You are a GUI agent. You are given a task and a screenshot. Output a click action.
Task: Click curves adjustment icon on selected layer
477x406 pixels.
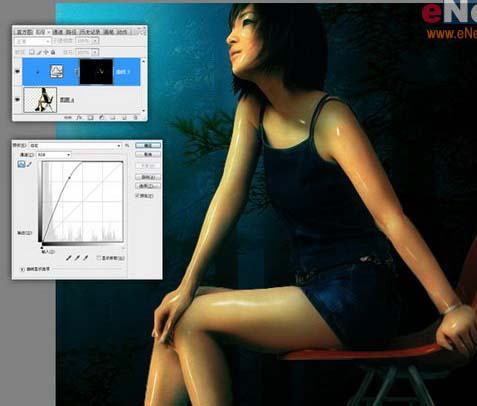point(57,71)
